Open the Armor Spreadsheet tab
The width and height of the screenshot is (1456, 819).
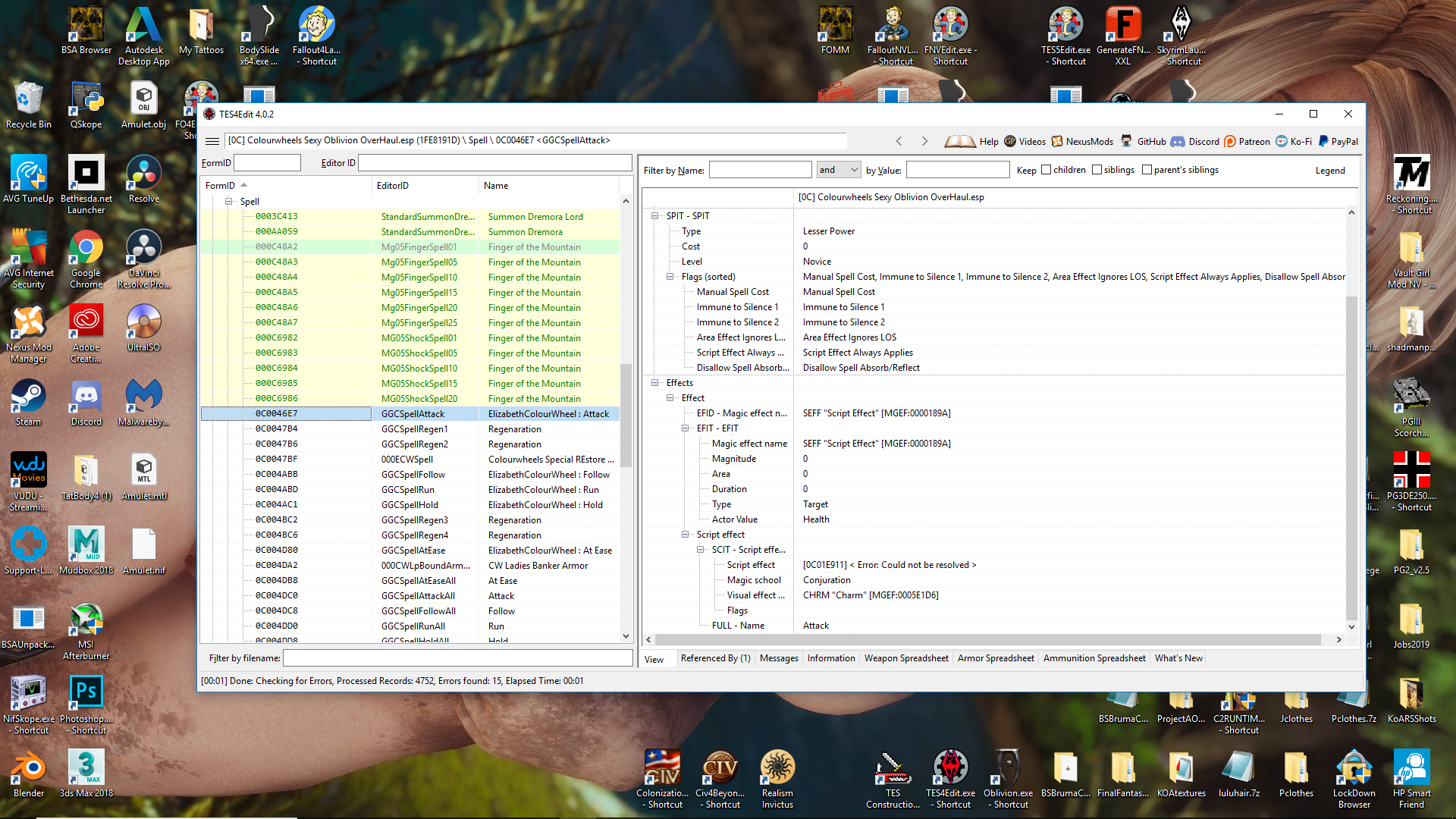pyautogui.click(x=996, y=658)
